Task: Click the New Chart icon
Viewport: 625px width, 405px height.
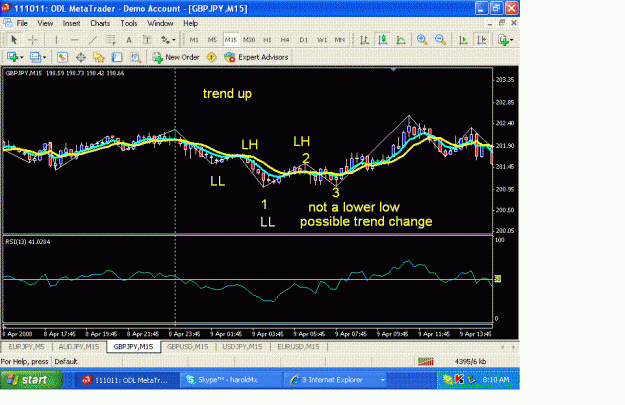Action: coord(12,57)
